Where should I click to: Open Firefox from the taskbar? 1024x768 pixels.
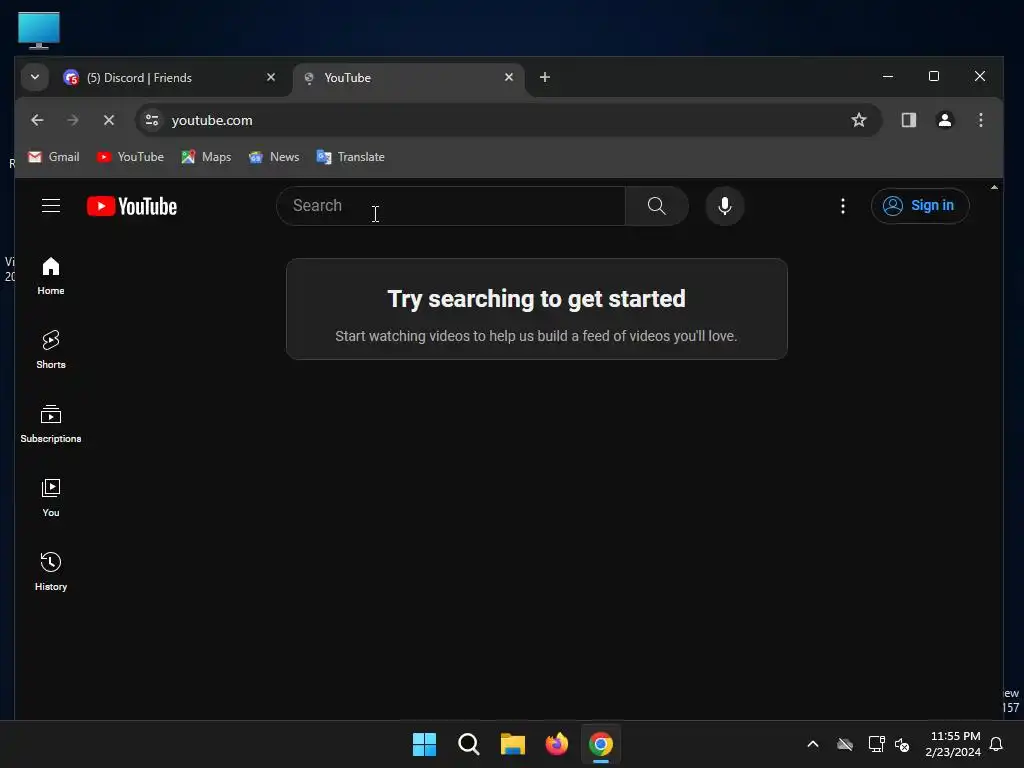pyautogui.click(x=556, y=744)
